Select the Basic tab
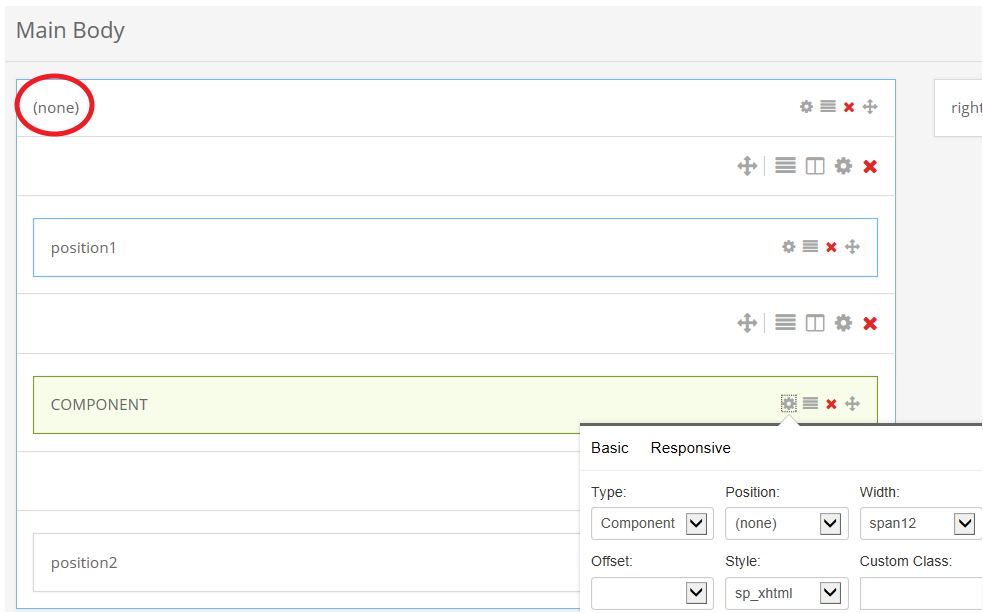 pyautogui.click(x=609, y=448)
